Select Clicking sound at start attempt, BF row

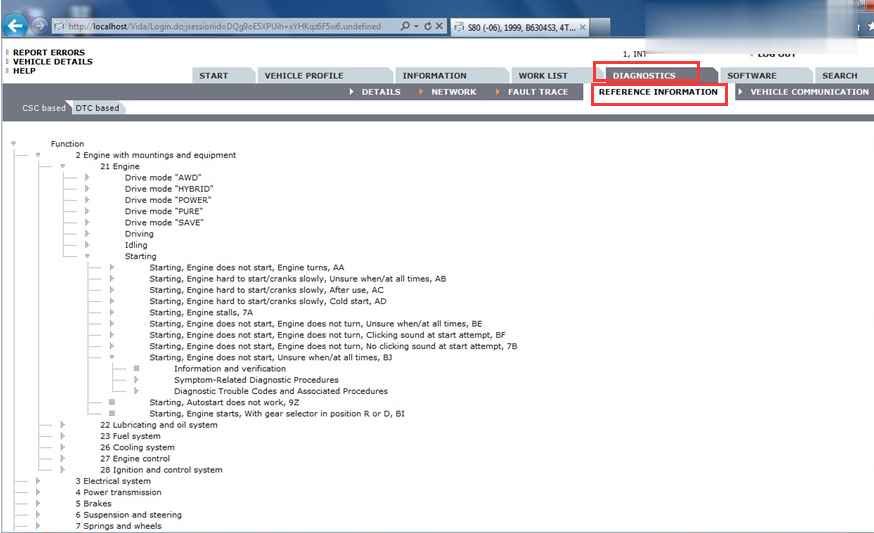pos(327,335)
